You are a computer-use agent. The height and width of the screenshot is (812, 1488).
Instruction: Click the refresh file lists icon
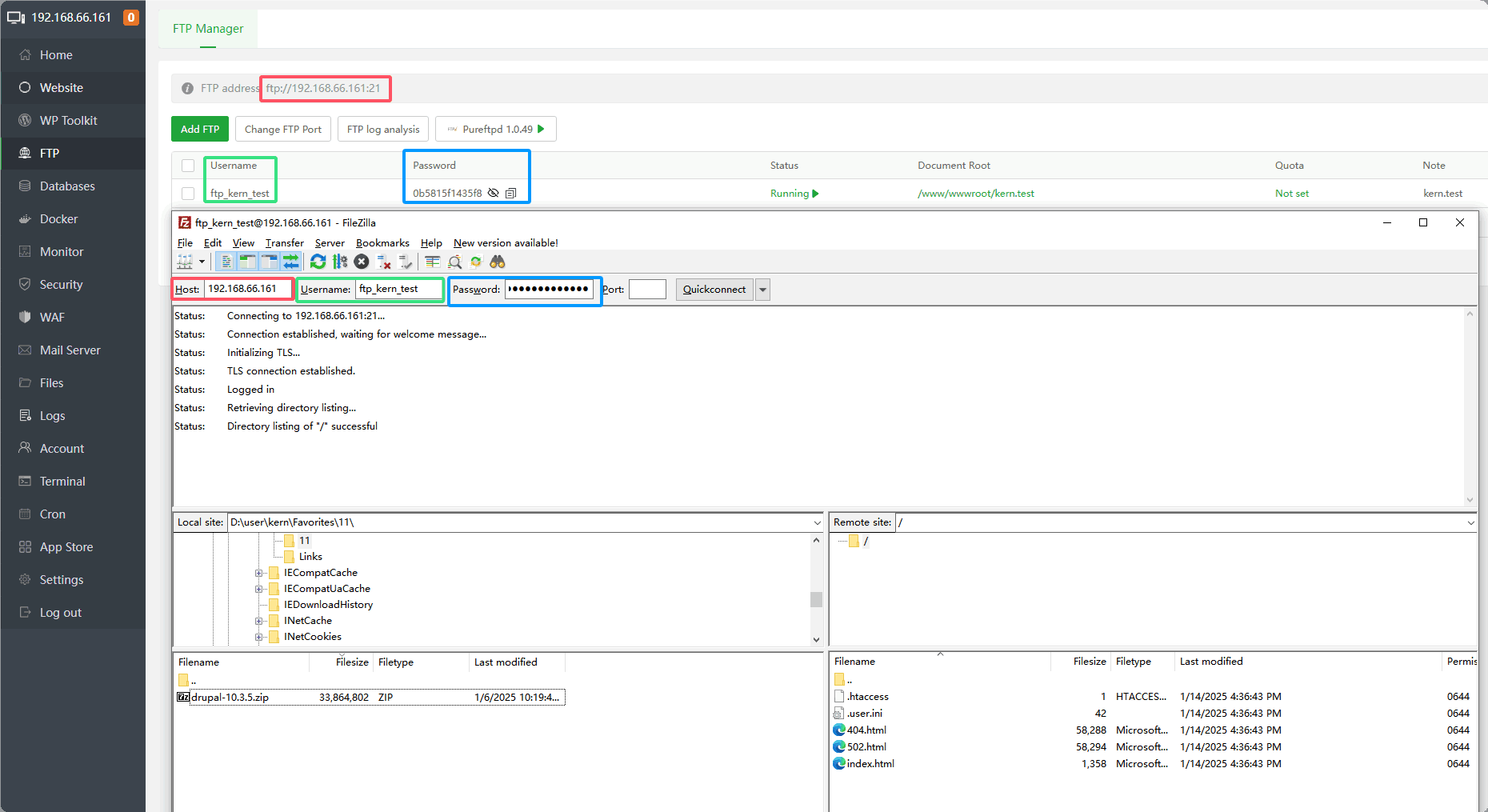tap(318, 262)
